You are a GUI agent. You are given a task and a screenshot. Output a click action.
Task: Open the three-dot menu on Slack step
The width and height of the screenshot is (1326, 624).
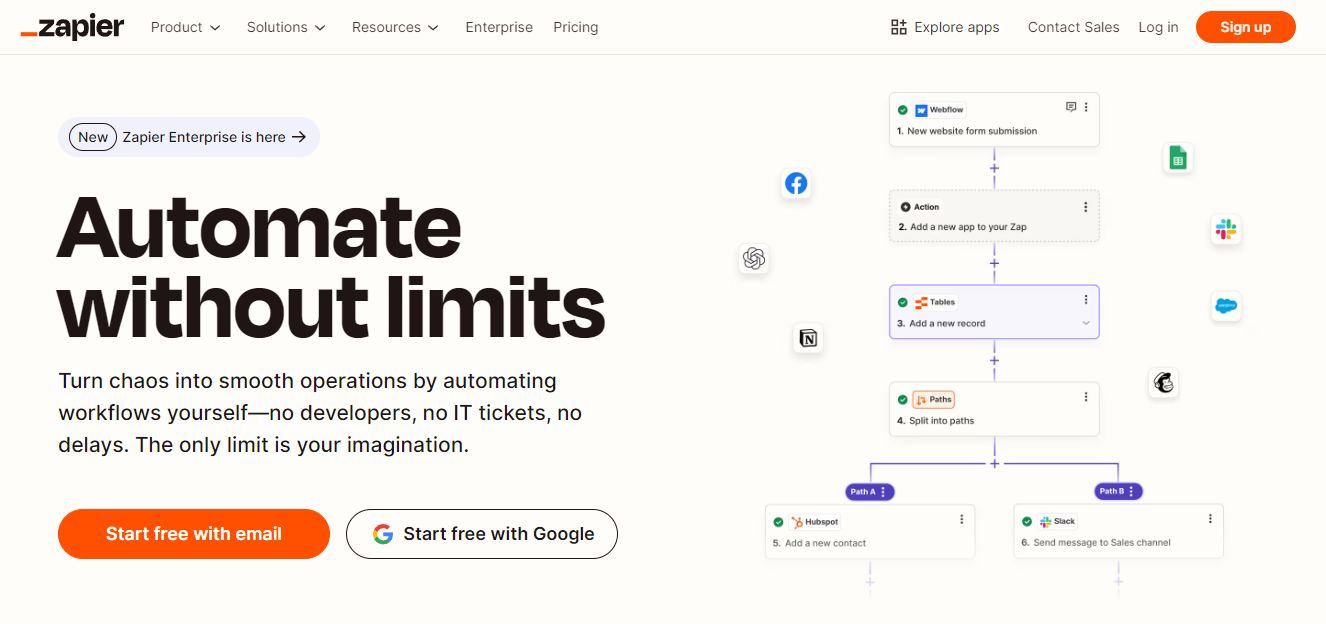[1210, 519]
